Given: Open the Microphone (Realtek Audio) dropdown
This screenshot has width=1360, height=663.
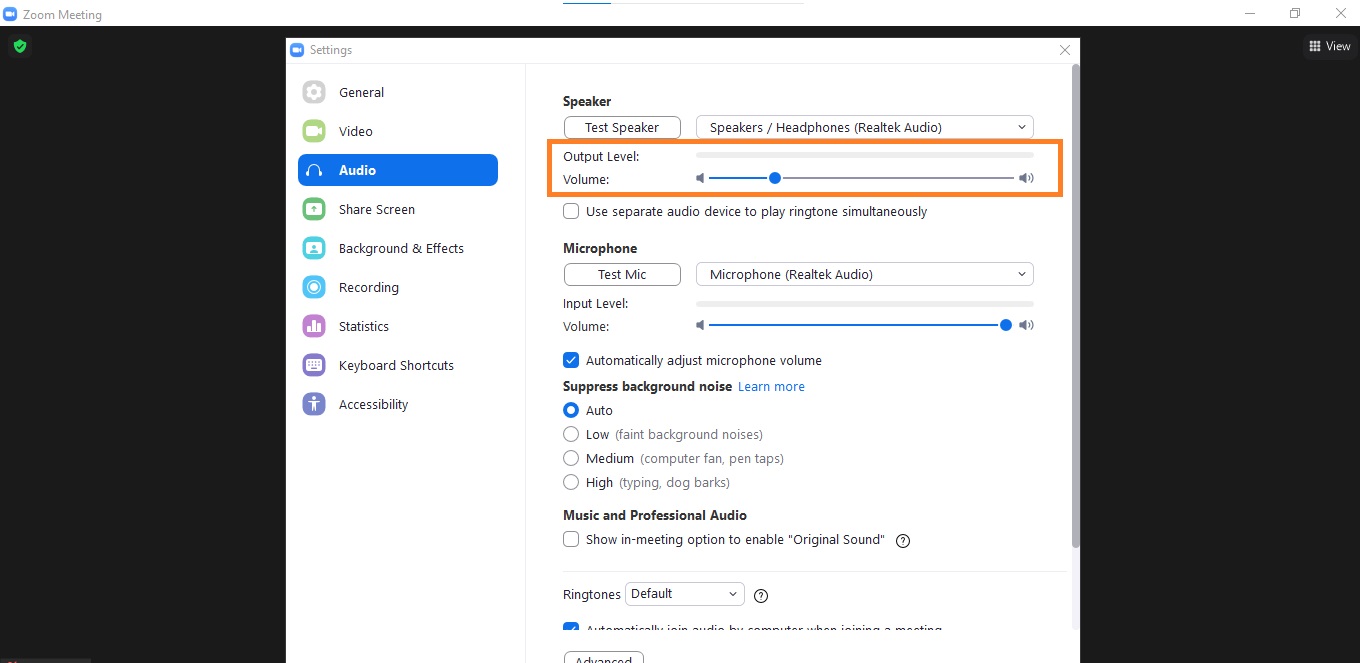Looking at the screenshot, I should 865,274.
